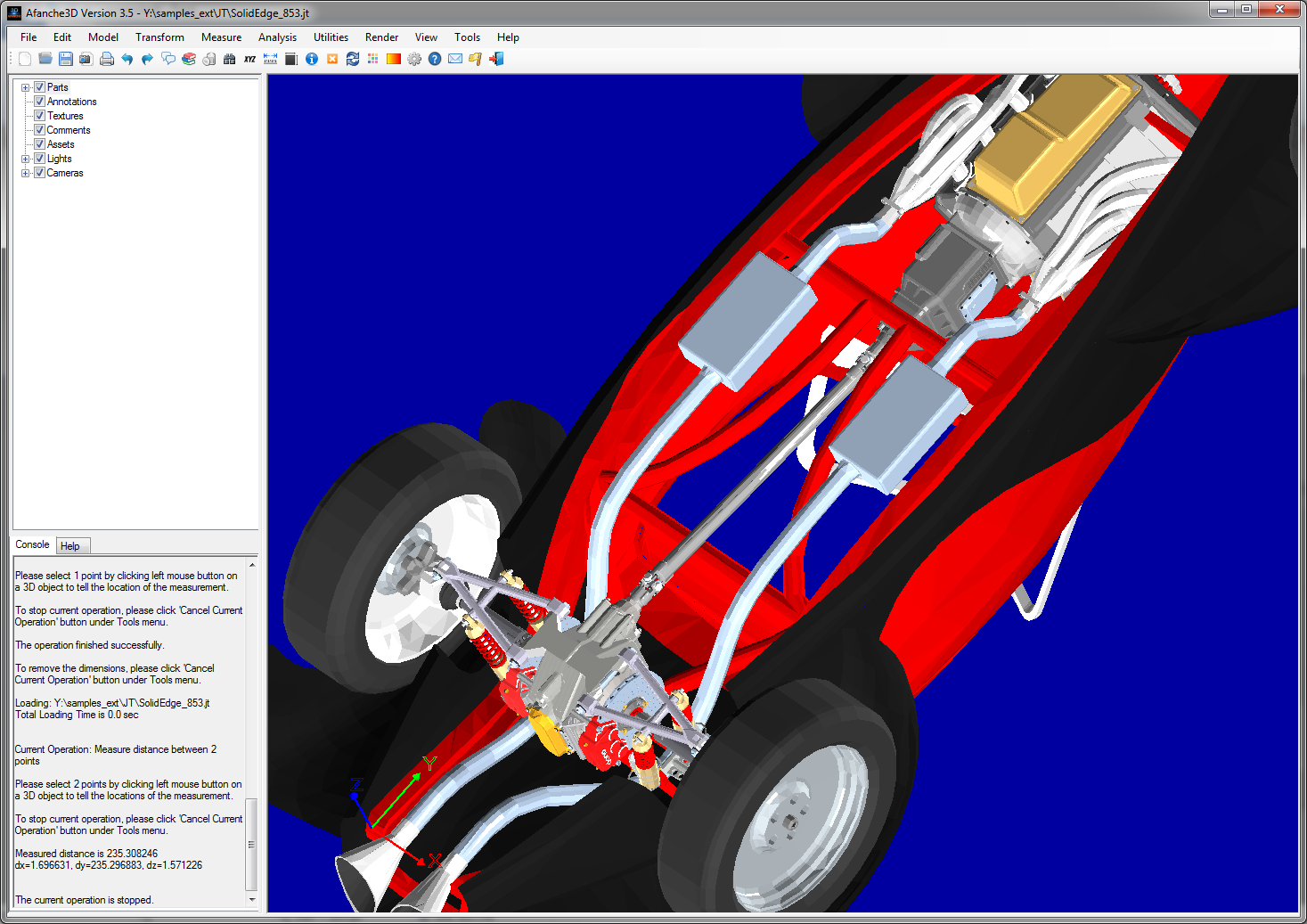The width and height of the screenshot is (1307, 924).
Task: Uncheck the Annotations checkbox
Action: click(x=39, y=102)
